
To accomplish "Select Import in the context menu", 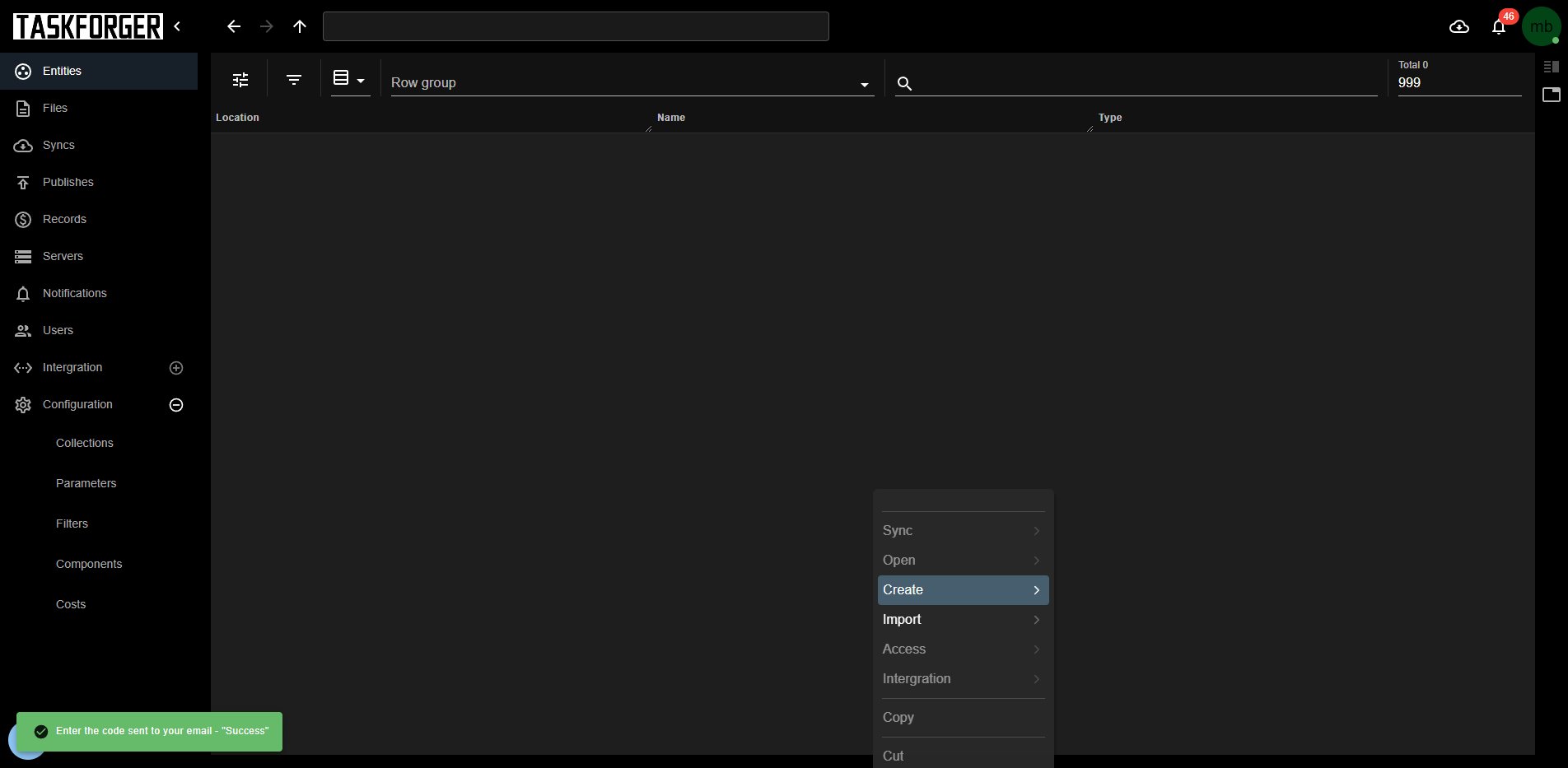I will point(964,620).
